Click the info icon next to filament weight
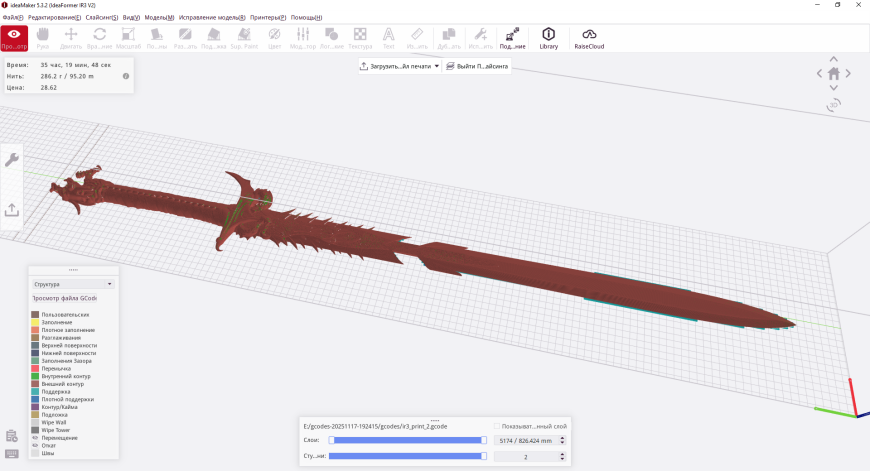The height and width of the screenshot is (471, 870). tap(126, 76)
